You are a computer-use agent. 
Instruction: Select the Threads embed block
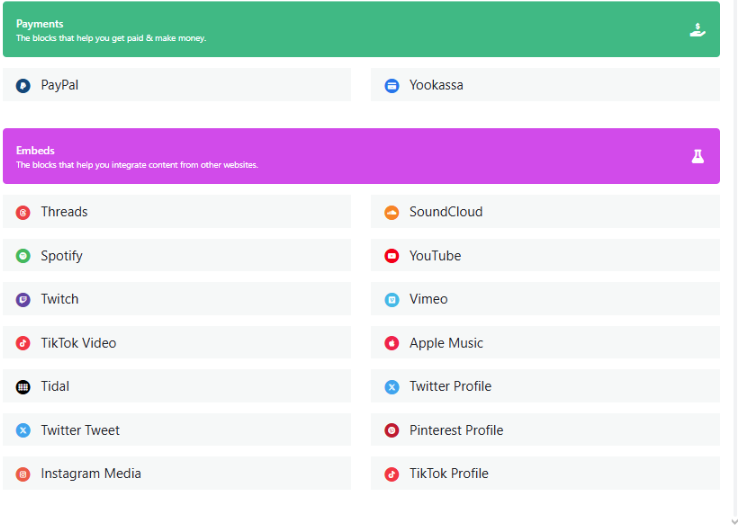[x=177, y=211]
